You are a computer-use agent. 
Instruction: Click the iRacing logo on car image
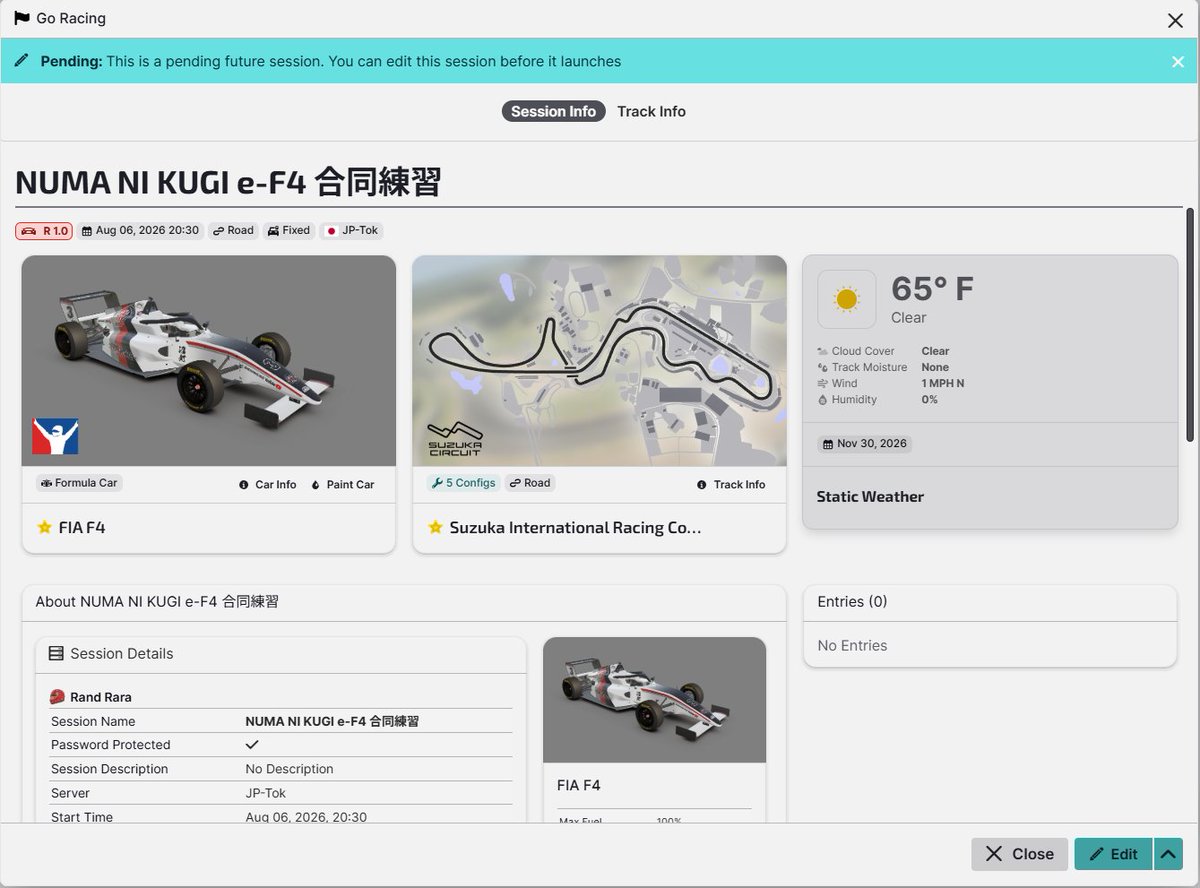(x=55, y=436)
